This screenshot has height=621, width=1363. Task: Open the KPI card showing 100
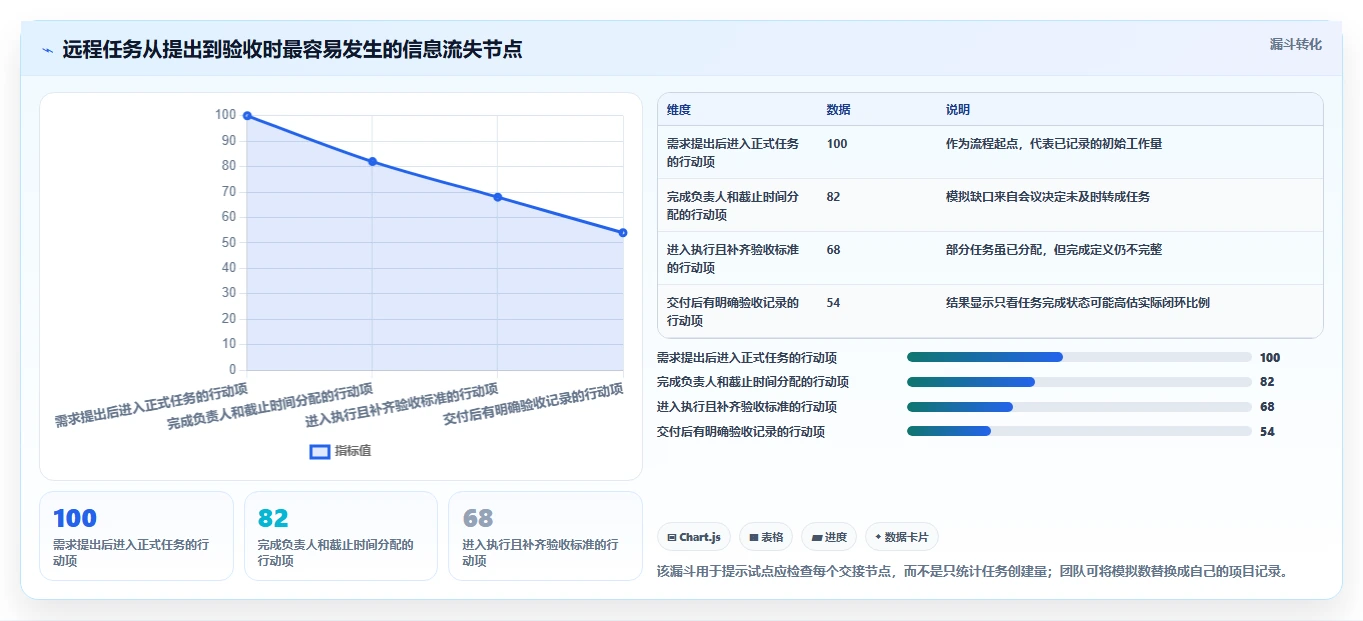(x=136, y=536)
